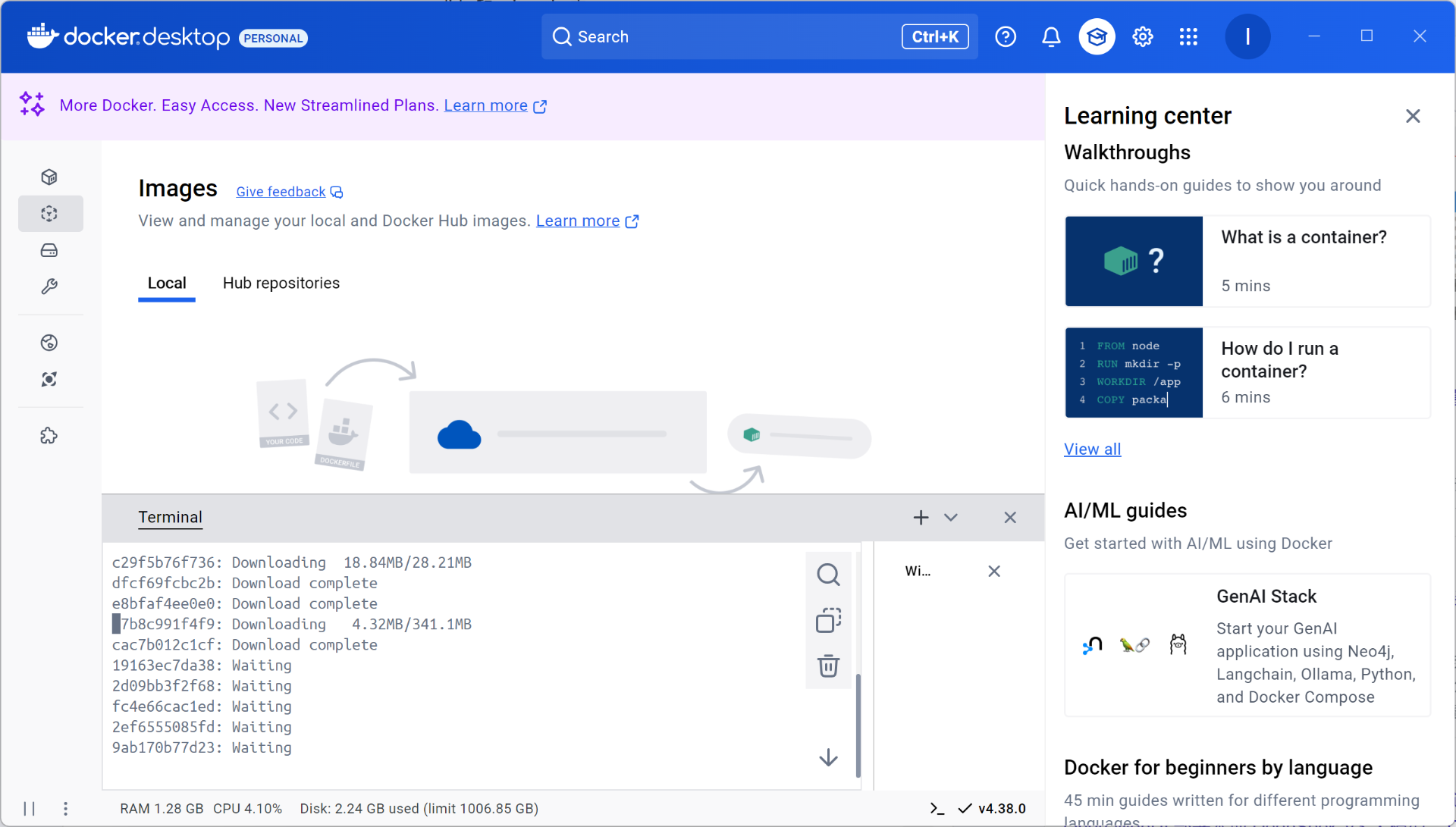Copy terminal output with copy icon
This screenshot has width=1456, height=827.
(x=828, y=621)
